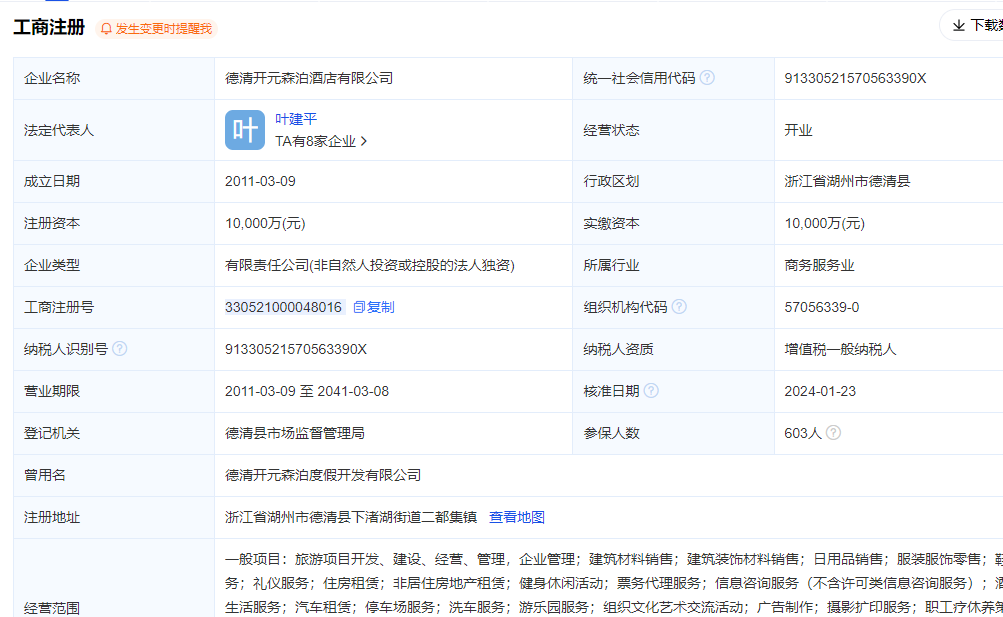Click the blue 叶 avatar tile
The image size is (1003, 617).
click(244, 130)
